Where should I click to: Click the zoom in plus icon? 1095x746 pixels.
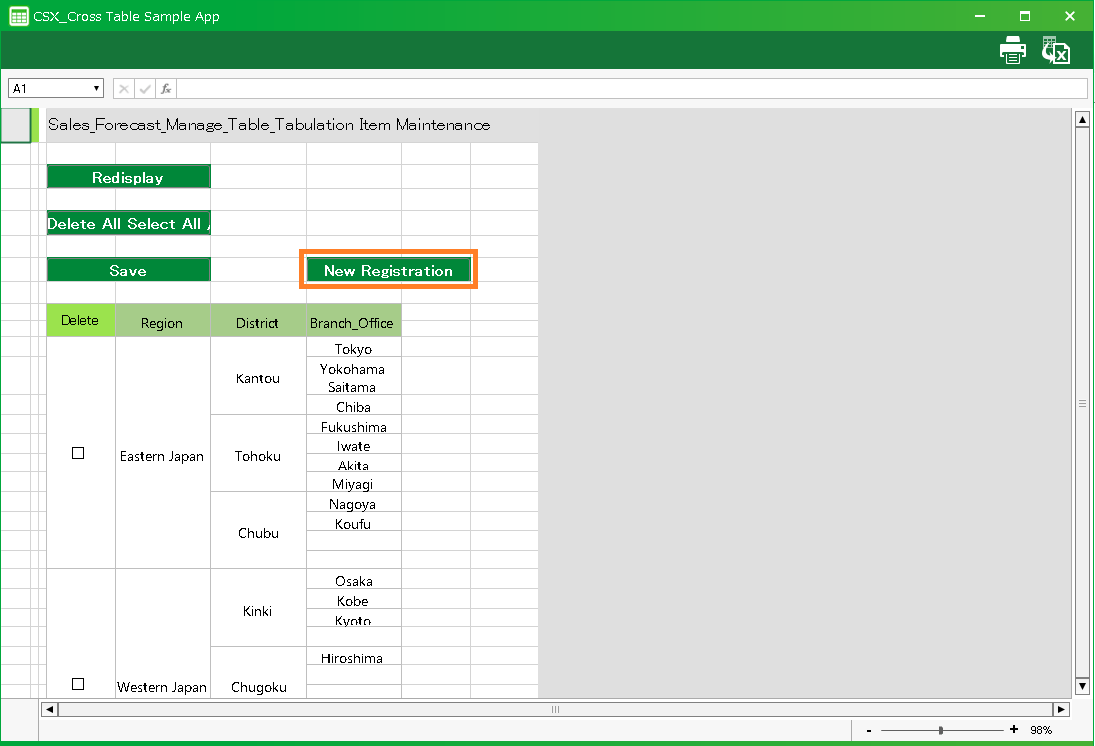click(x=1014, y=730)
